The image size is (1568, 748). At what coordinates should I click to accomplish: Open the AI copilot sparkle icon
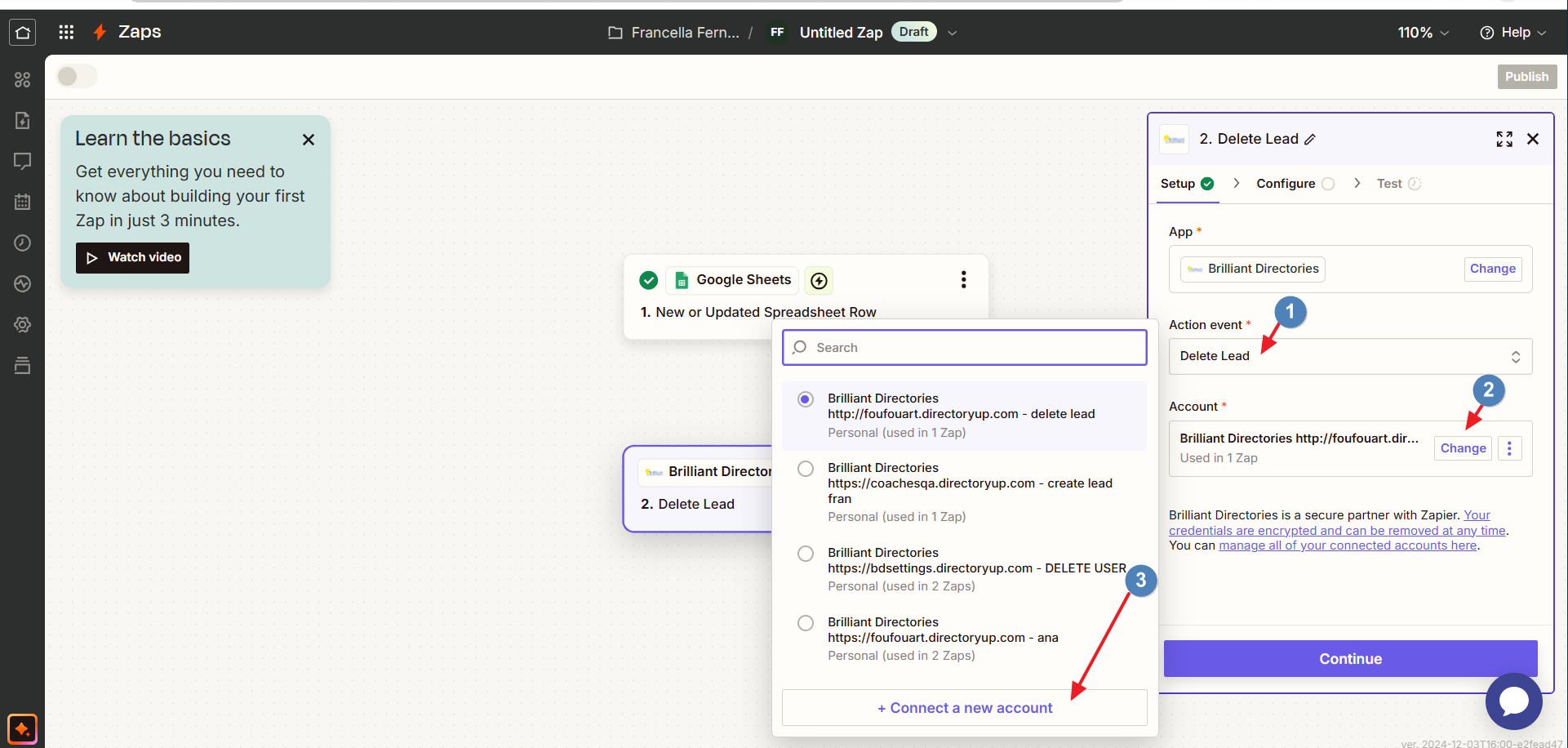[x=22, y=728]
